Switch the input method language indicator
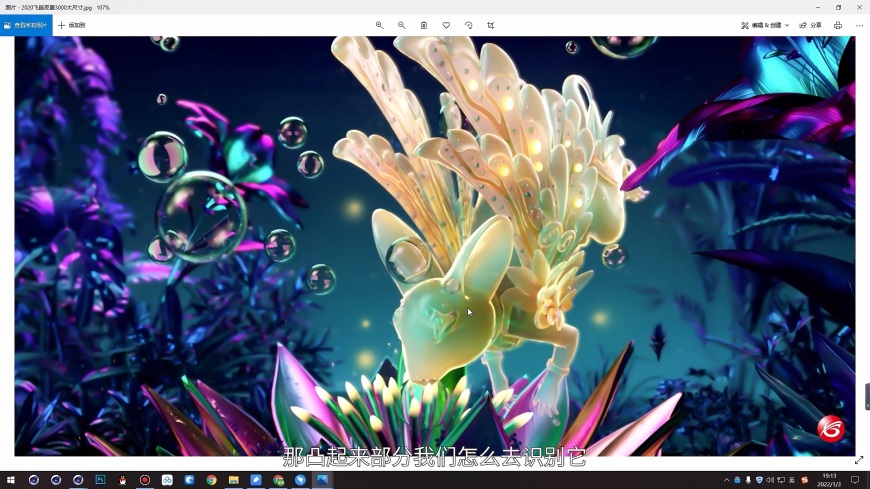This screenshot has height=489, width=870. click(x=792, y=480)
